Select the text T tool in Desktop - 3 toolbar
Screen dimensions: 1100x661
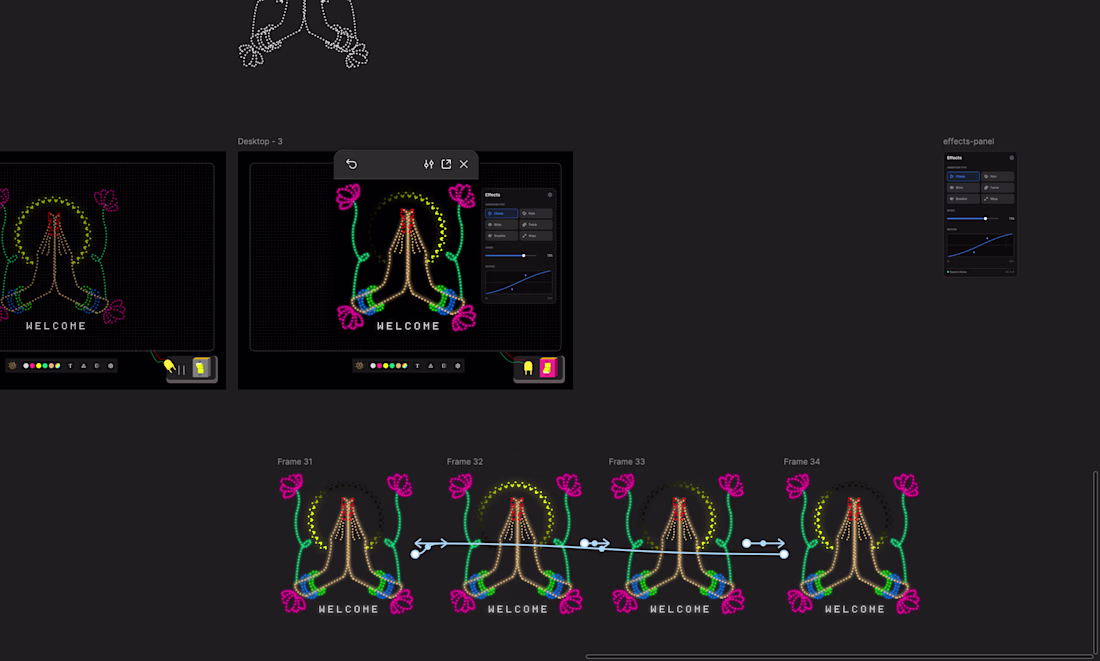pos(417,366)
